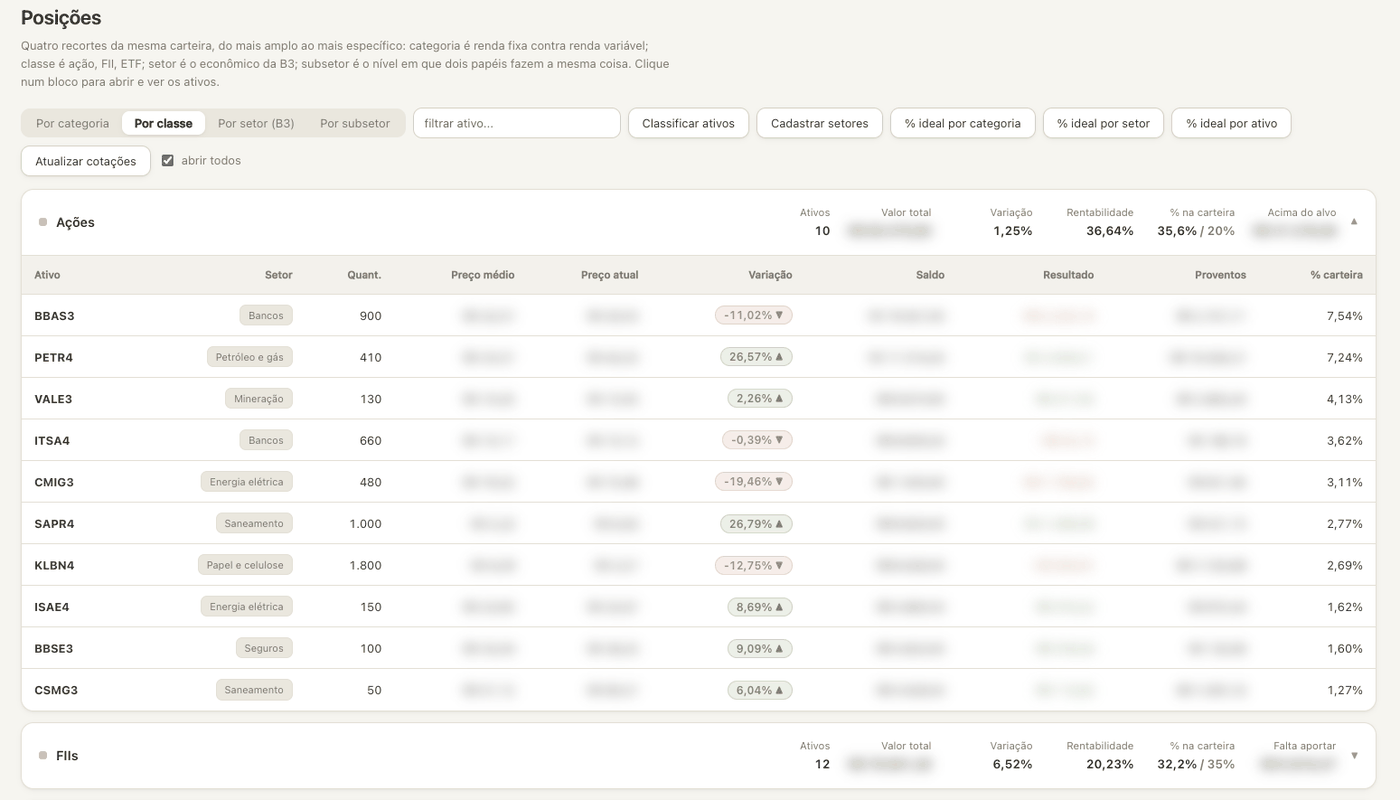
Task: Click the 9,09% variation badge
Action: [760, 648]
